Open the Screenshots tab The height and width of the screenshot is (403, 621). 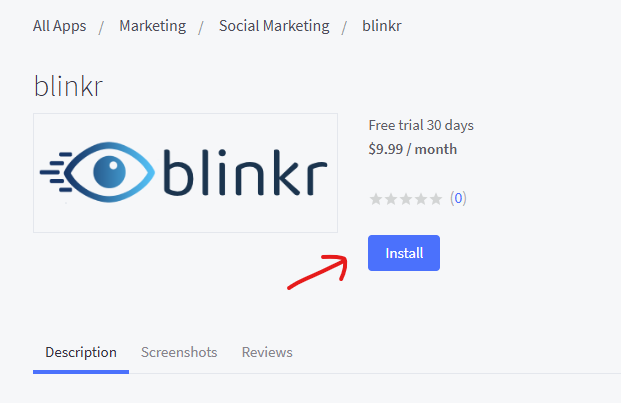click(179, 352)
